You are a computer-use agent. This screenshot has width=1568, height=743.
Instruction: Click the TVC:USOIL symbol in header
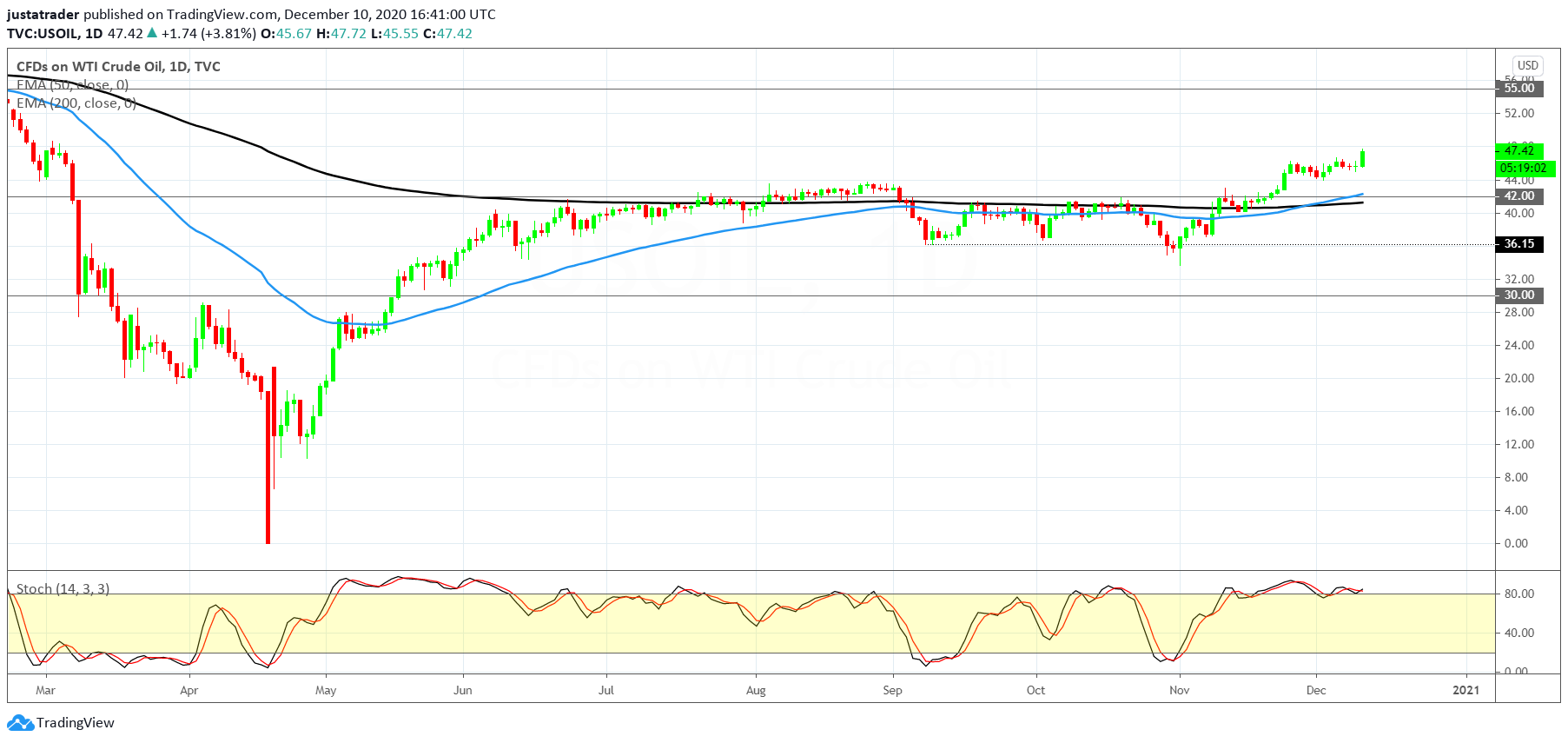click(42, 33)
